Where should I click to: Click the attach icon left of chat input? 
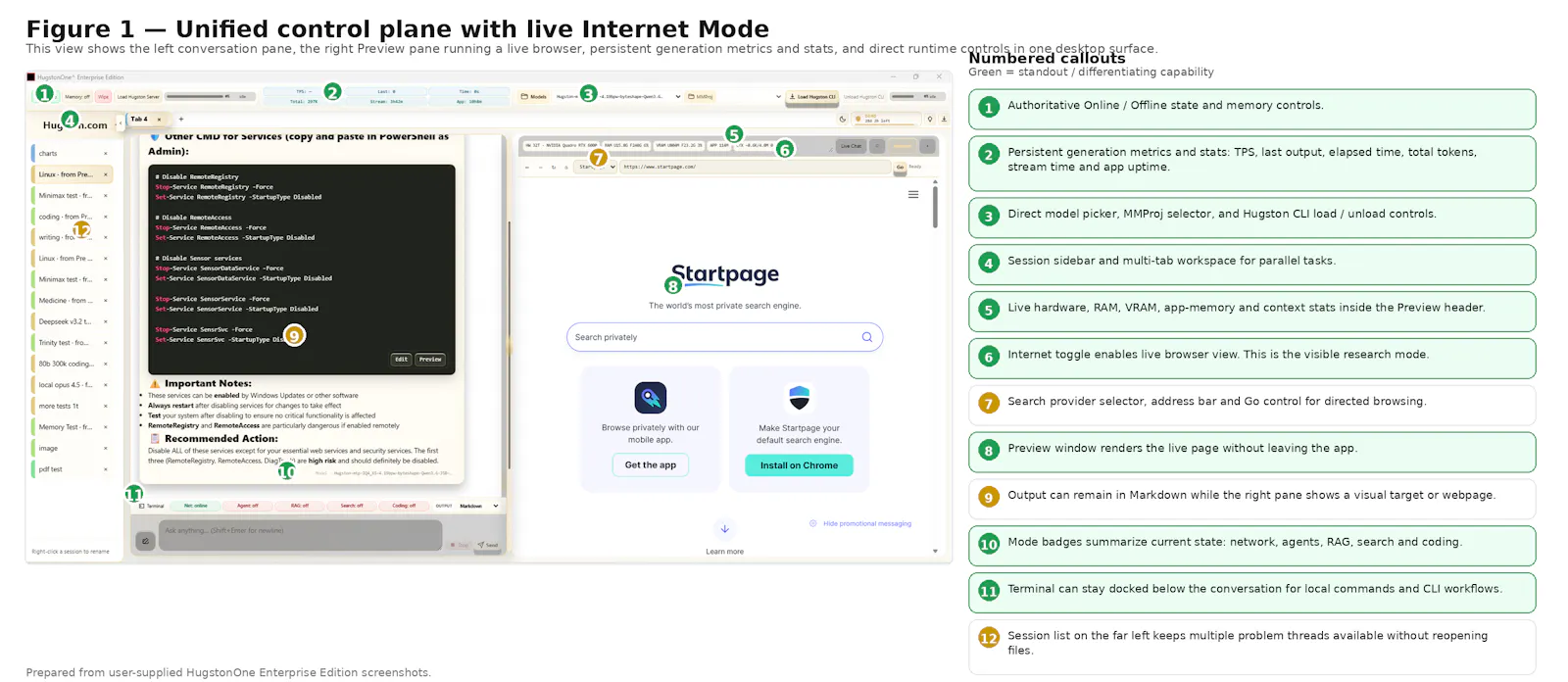[x=145, y=541]
